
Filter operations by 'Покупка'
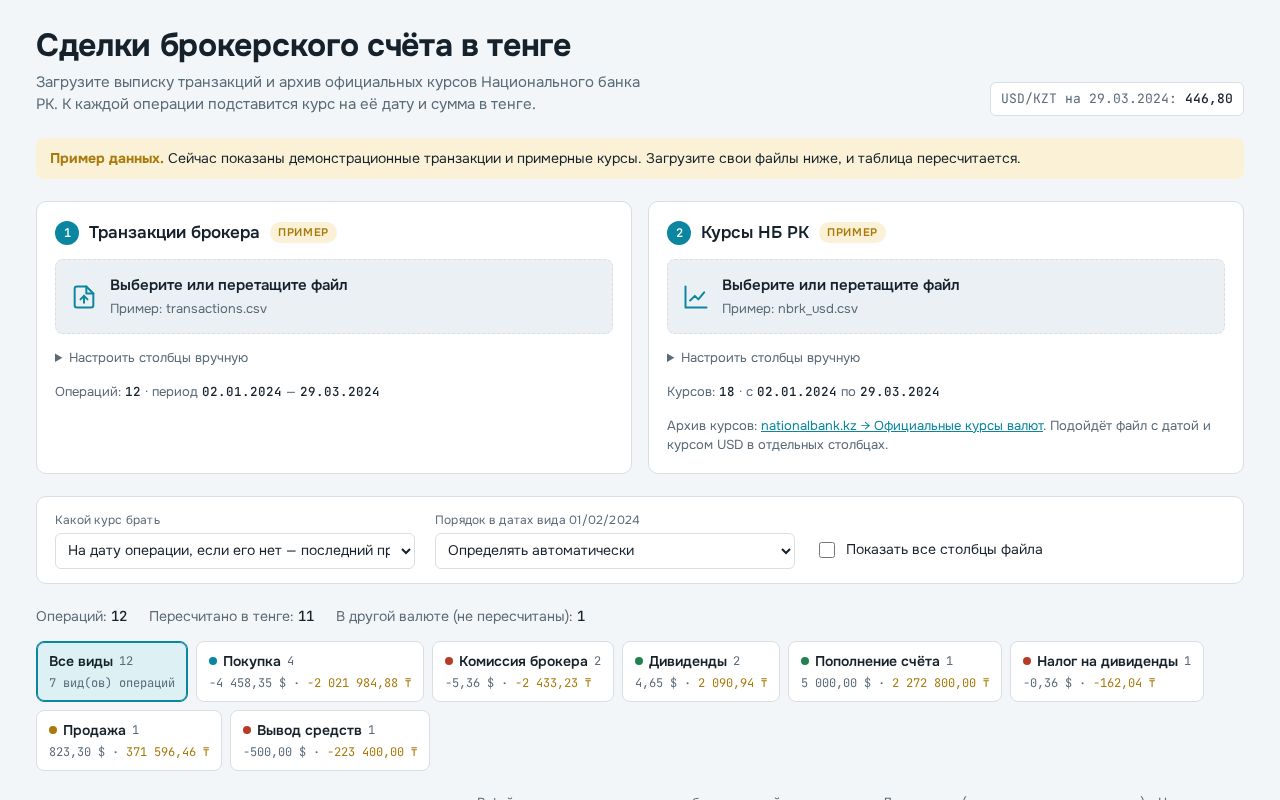[x=310, y=672]
